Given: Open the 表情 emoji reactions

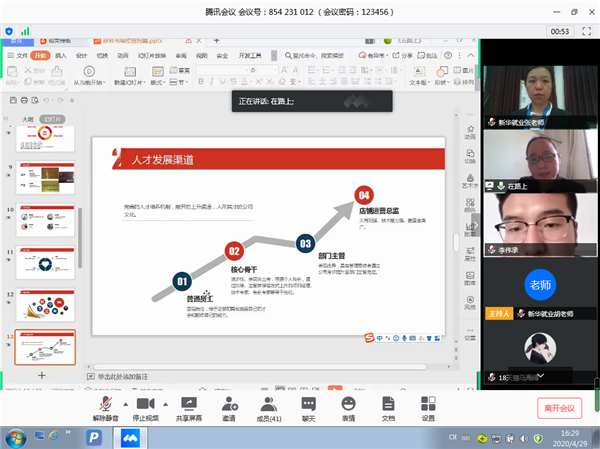Looking at the screenshot, I should click(x=348, y=405).
